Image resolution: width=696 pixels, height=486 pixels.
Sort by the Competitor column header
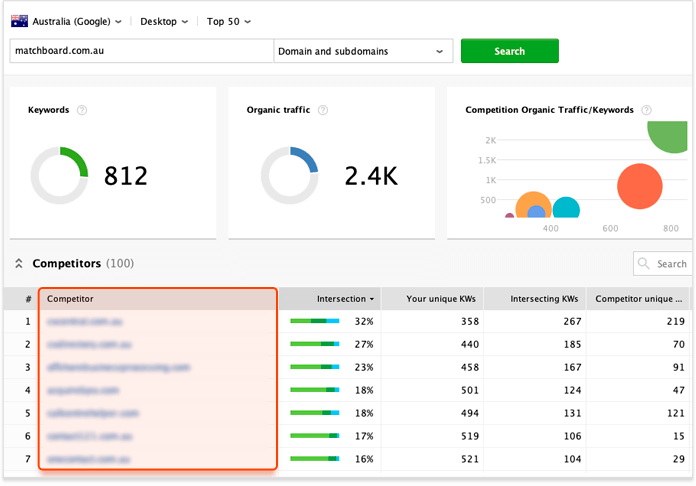[158, 299]
